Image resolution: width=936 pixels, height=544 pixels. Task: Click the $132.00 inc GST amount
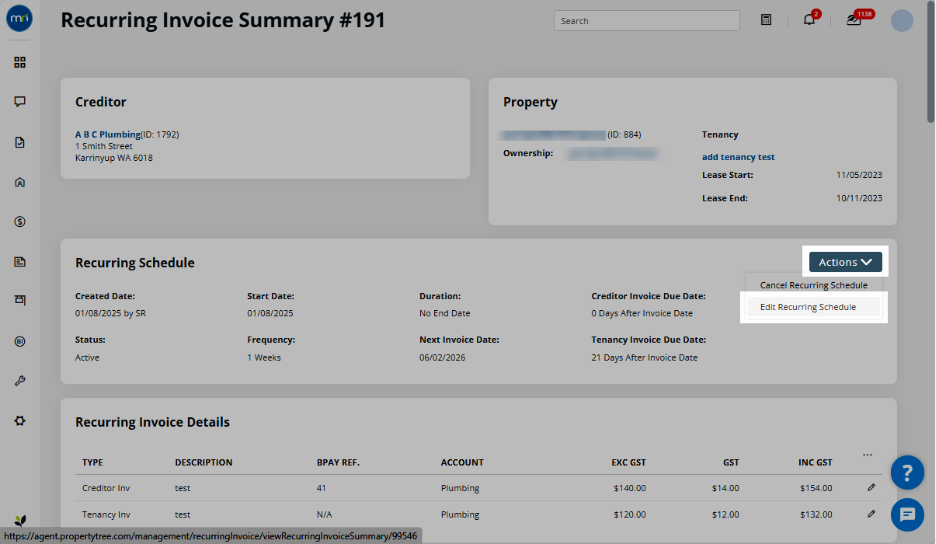[816, 514]
